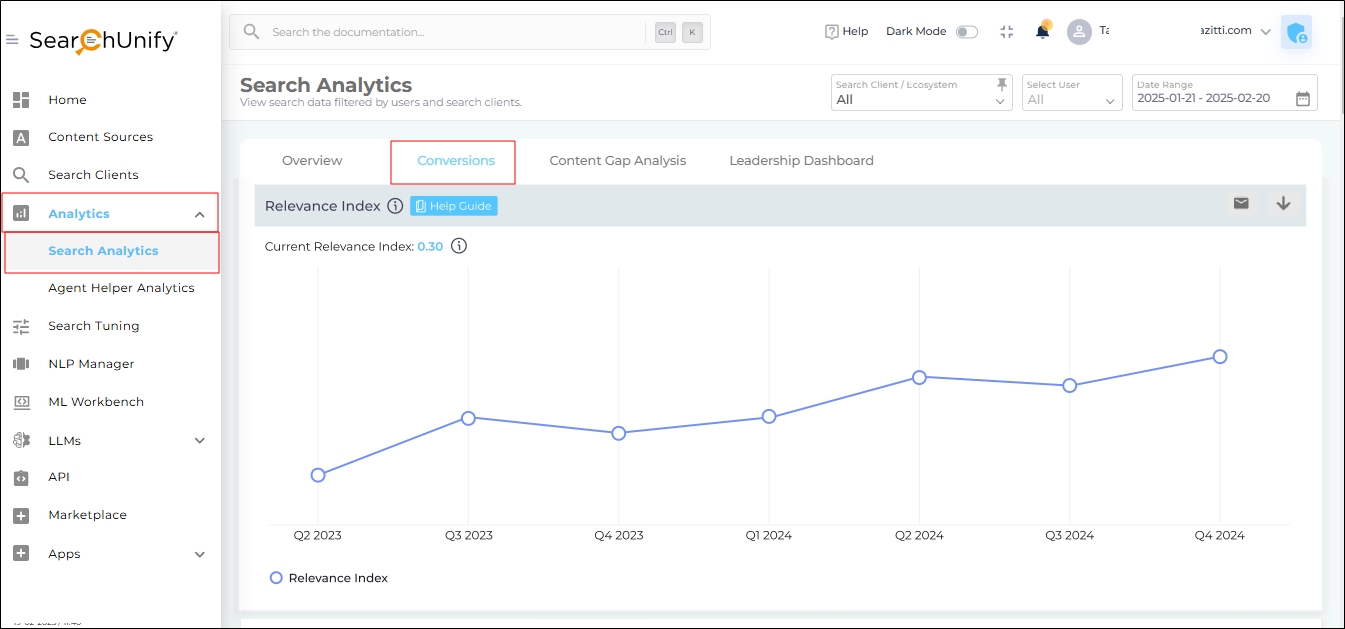Click info icon next to Relevance Index title
Image resolution: width=1345 pixels, height=629 pixels.
tap(395, 206)
